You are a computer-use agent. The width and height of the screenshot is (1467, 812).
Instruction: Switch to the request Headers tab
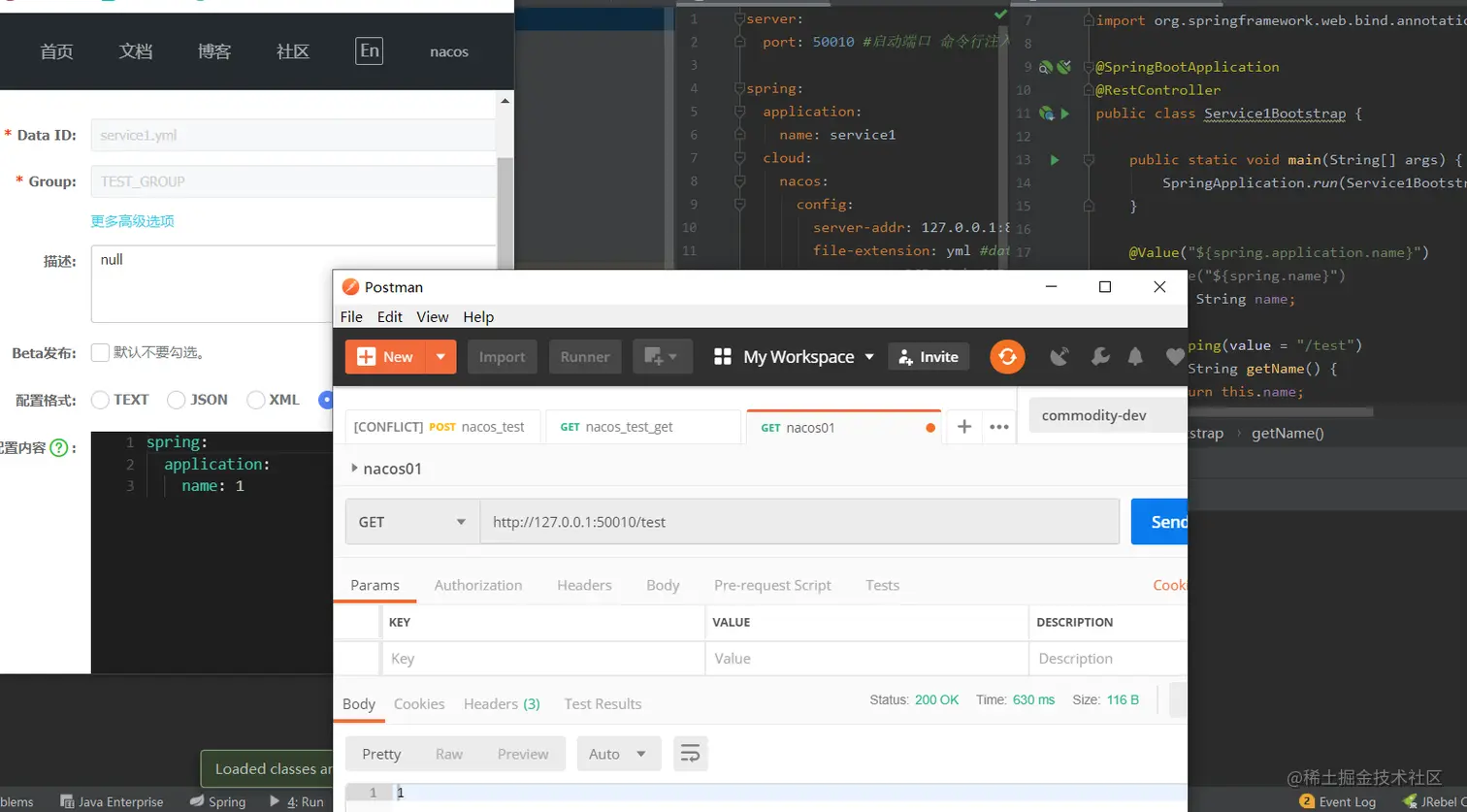point(584,585)
